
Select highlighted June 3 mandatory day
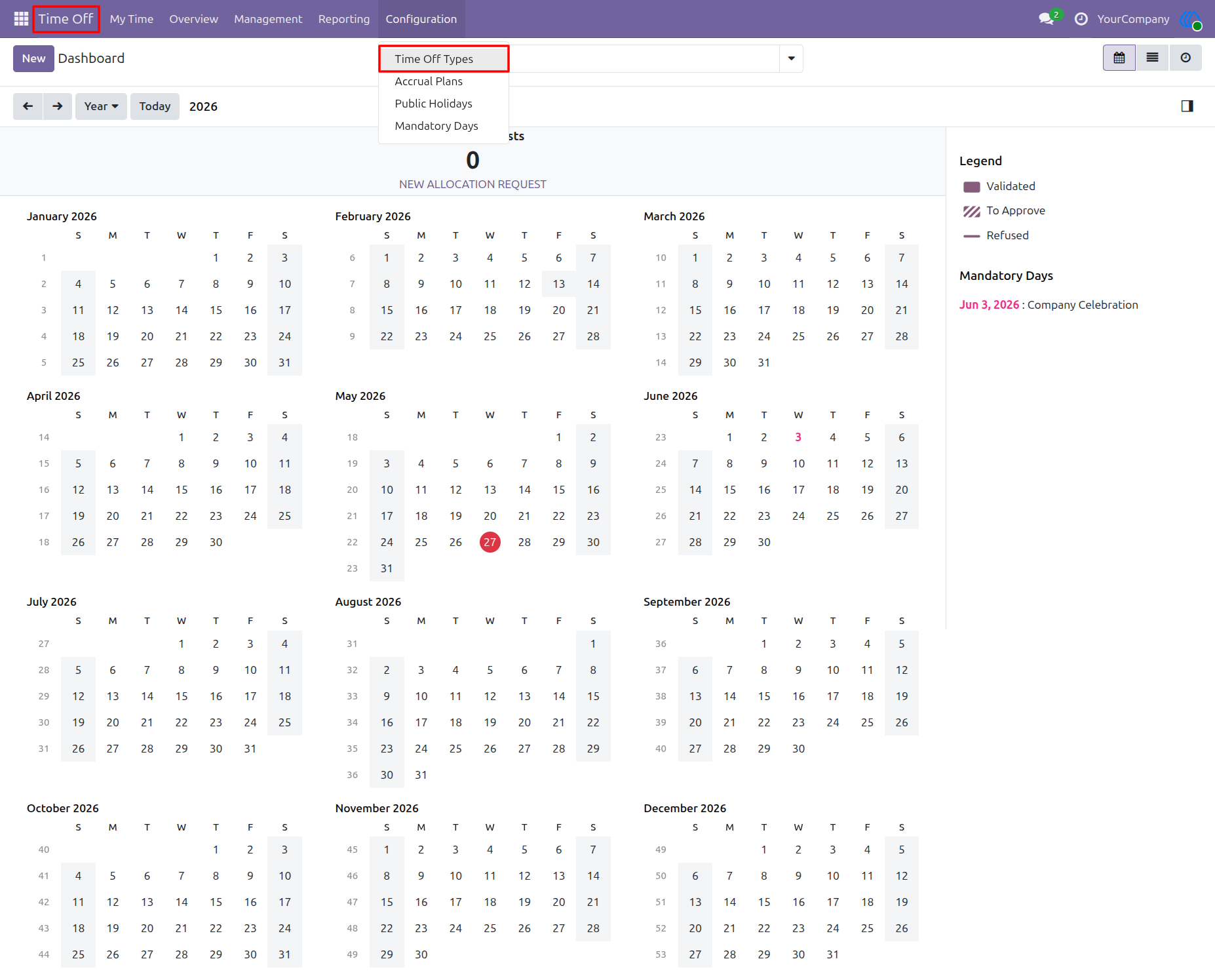[x=798, y=437]
